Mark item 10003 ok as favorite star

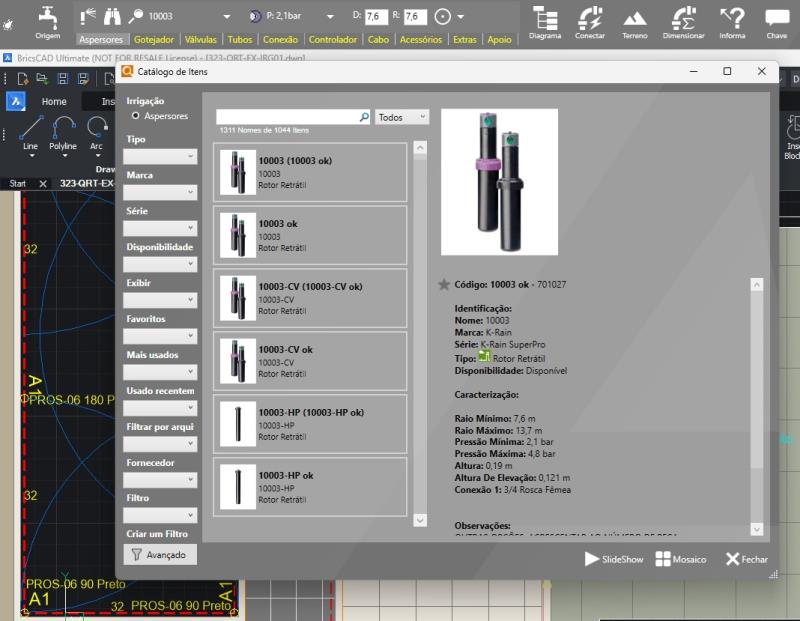point(444,285)
